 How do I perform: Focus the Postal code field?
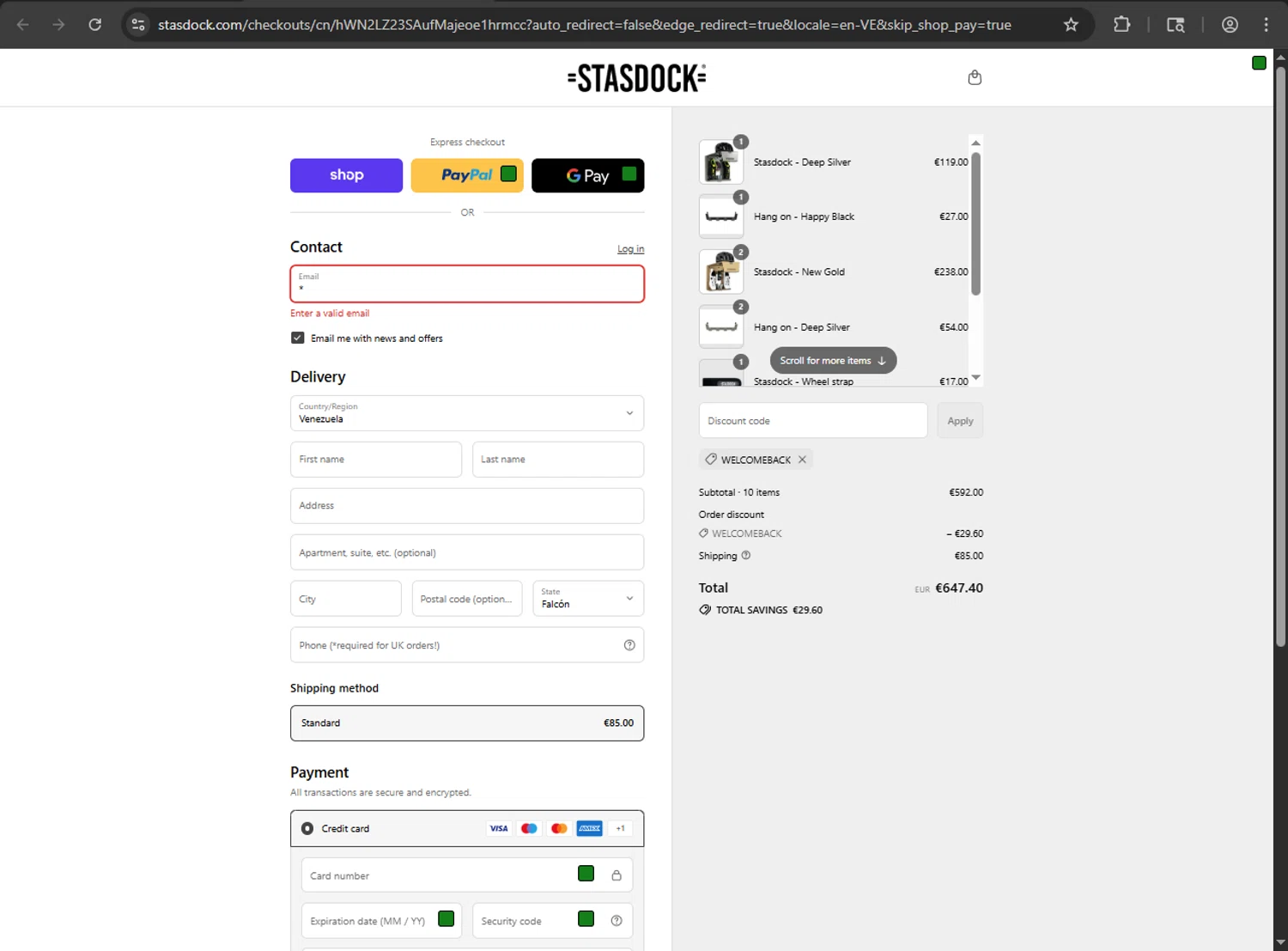point(467,599)
